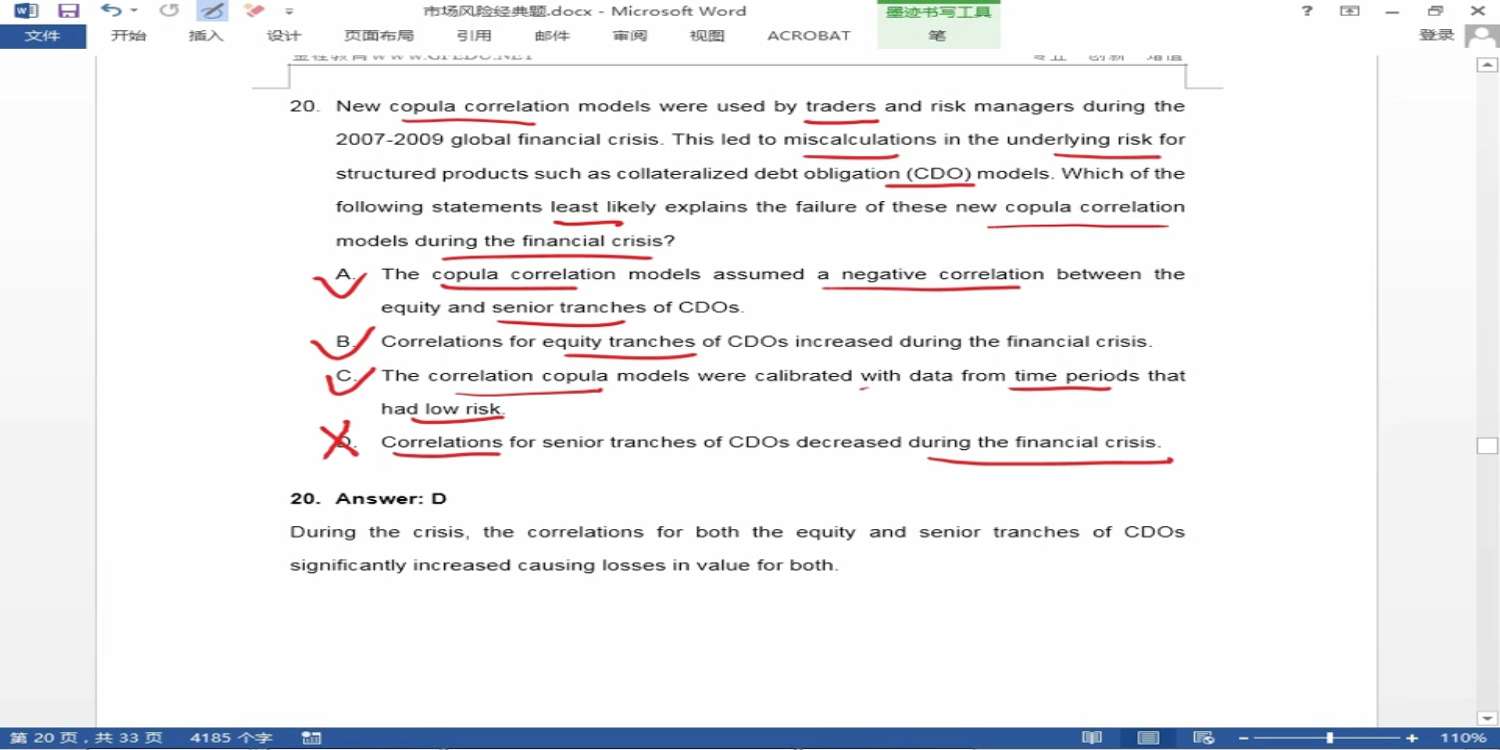Click the zoom in plus button
Viewport: 1500px width, 750px height.
(x=1412, y=738)
